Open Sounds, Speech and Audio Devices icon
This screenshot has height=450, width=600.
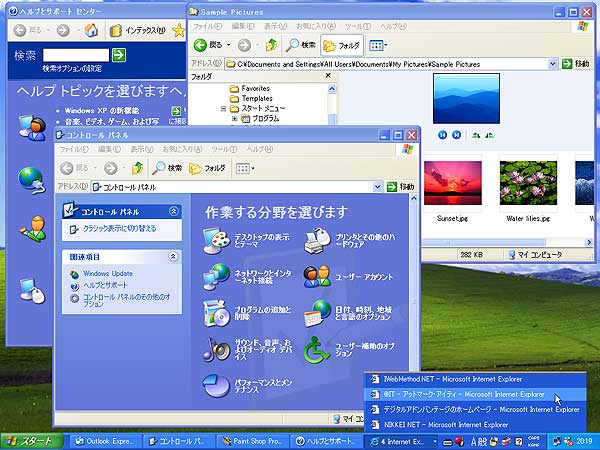pyautogui.click(x=217, y=349)
